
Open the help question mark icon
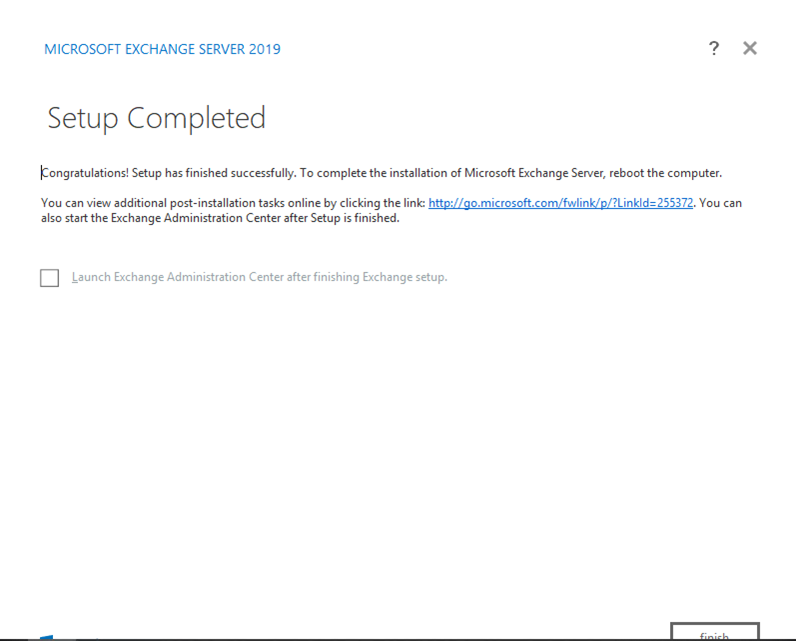(x=714, y=48)
